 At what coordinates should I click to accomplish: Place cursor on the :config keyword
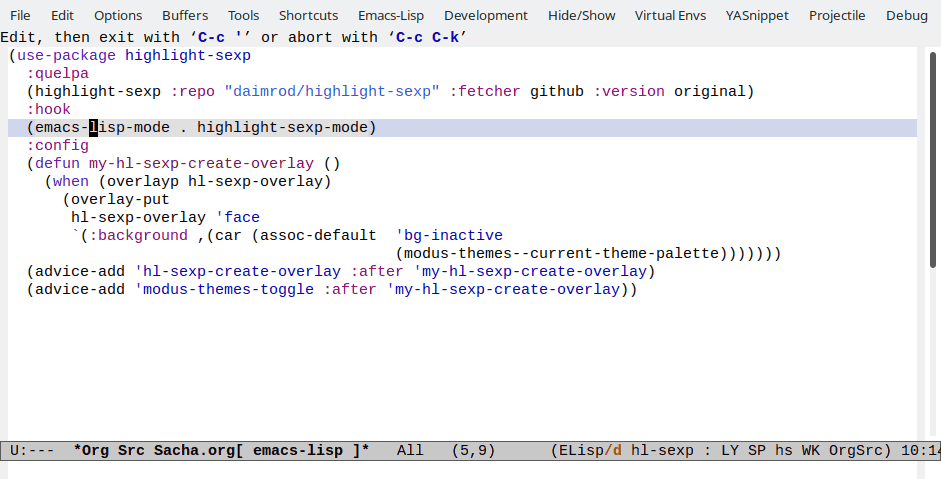(x=57, y=145)
